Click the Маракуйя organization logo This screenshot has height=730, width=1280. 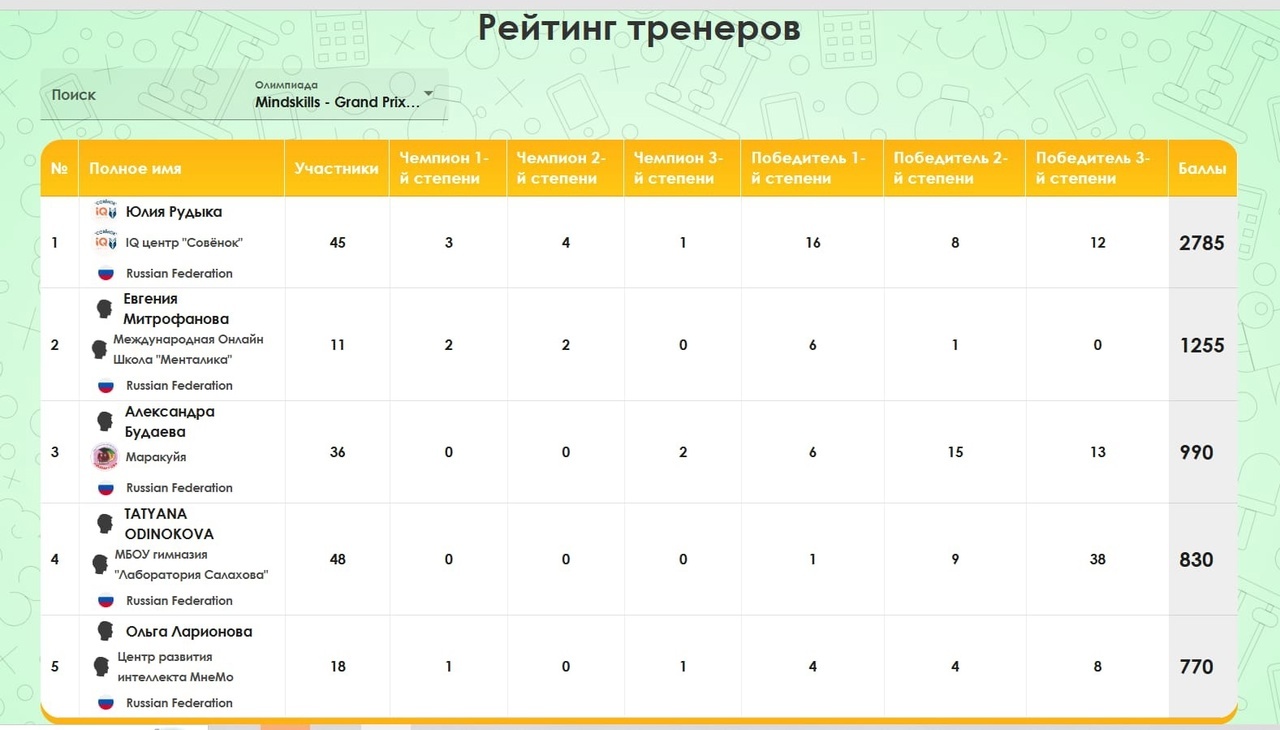(105, 457)
